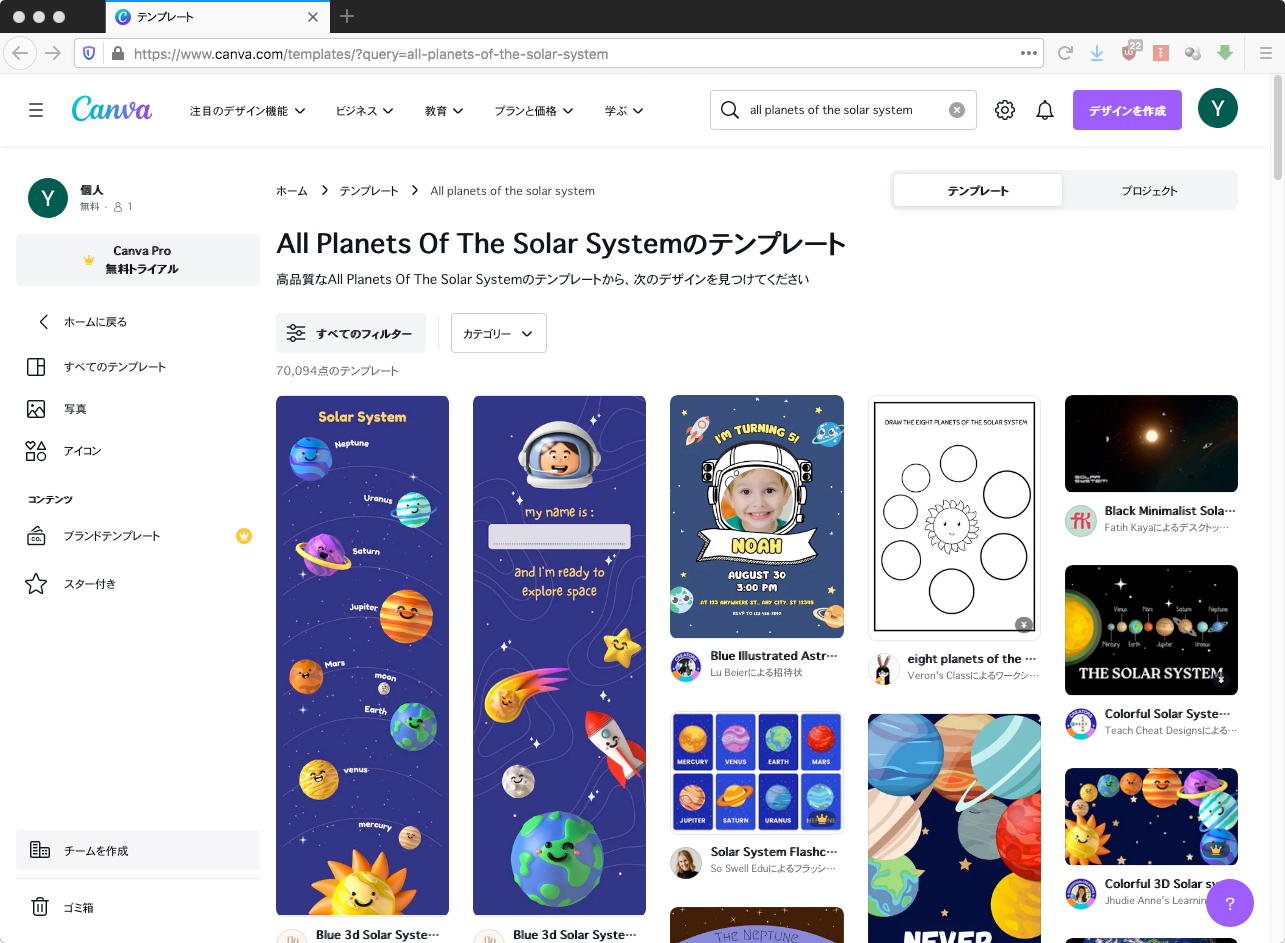Screen dimensions: 1285x943
Task: Open the browser downloads arrow
Action: click(x=1097, y=53)
